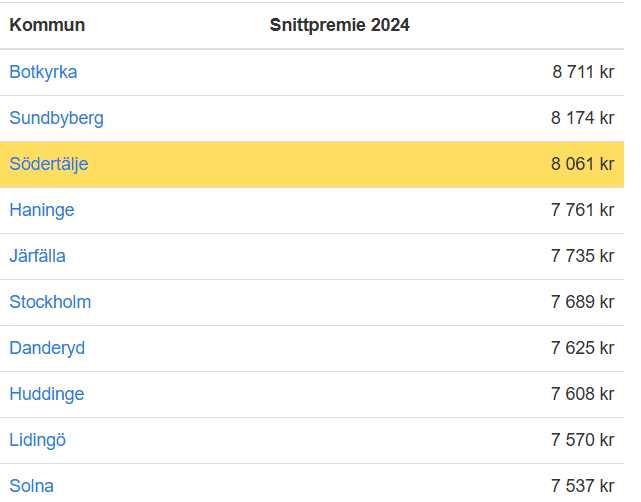Open the Huddinge link
This screenshot has height=502, width=641.
coord(47,394)
